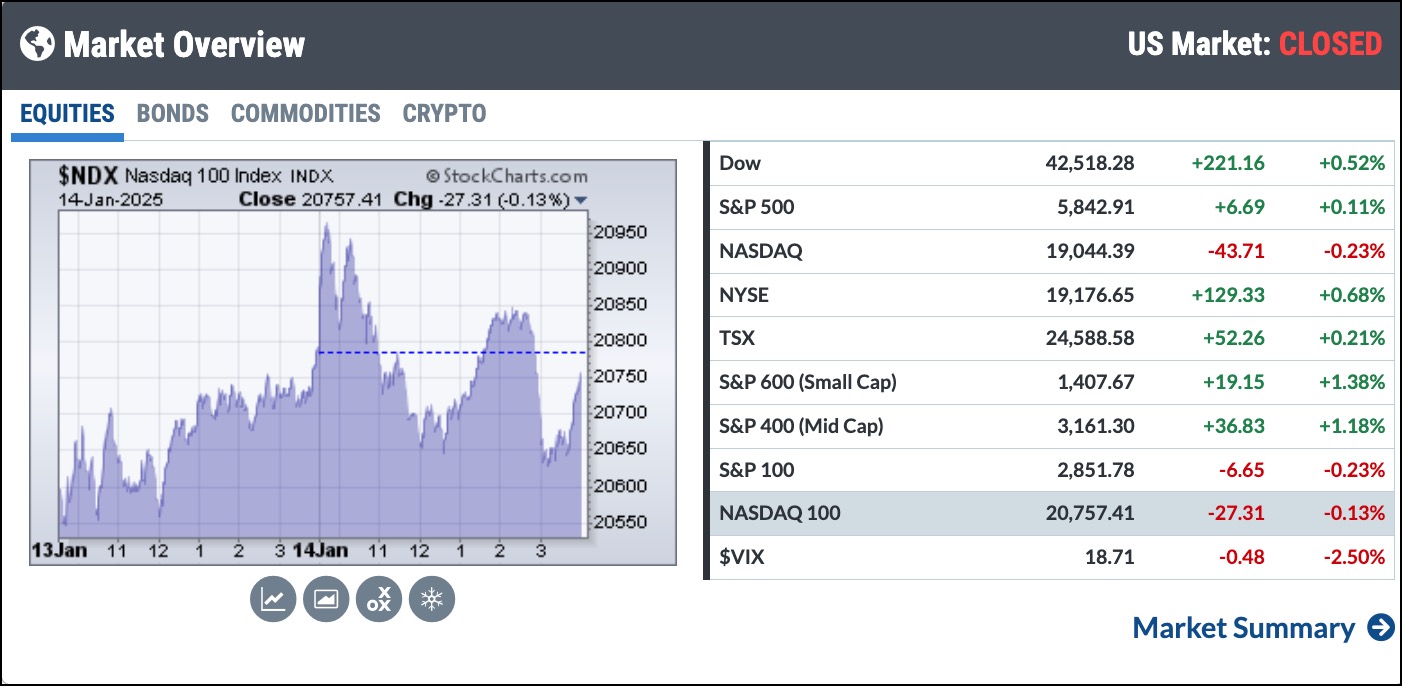
Task: Click the CLOSED market status text
Action: click(1331, 44)
